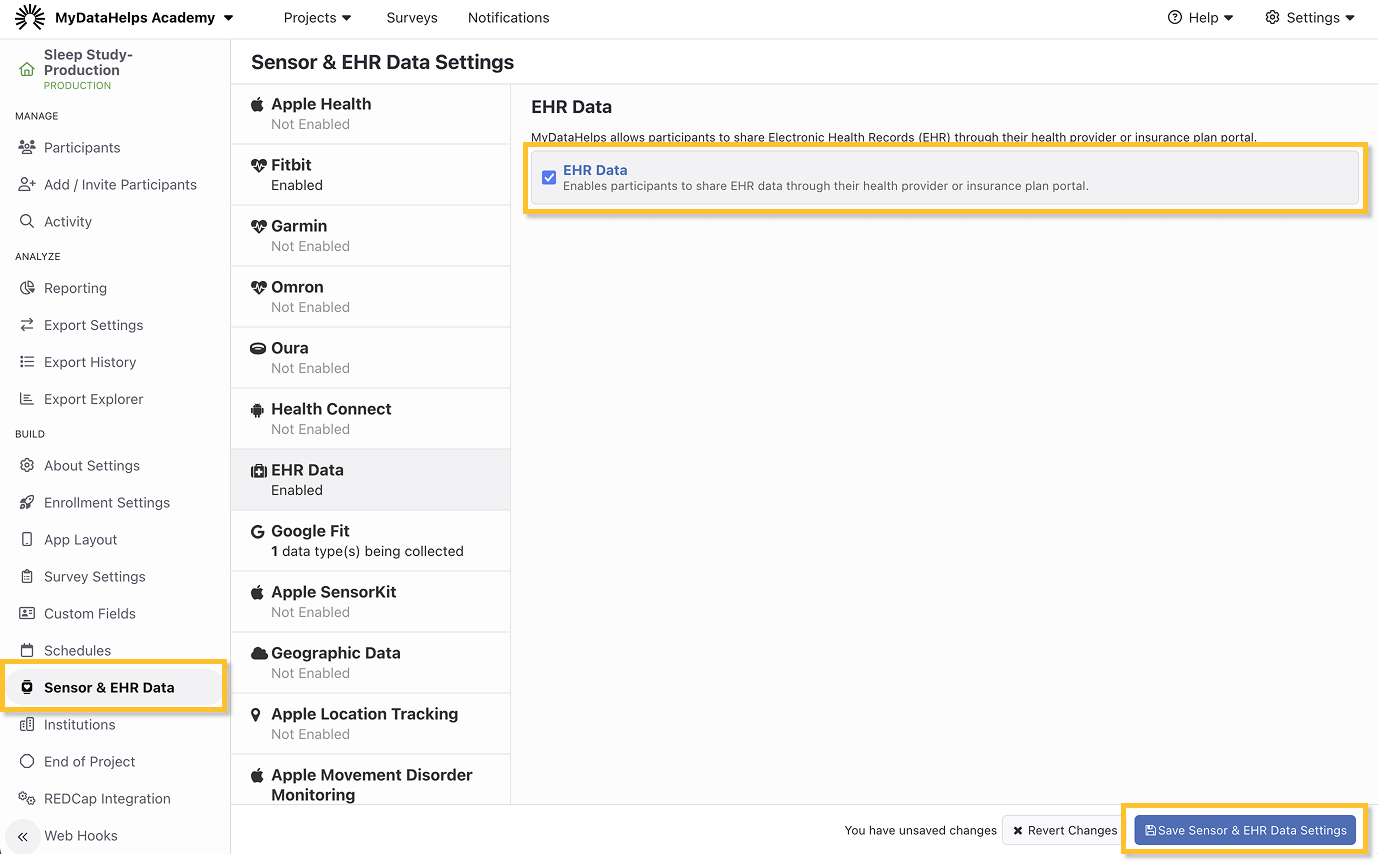Click the home icon beside Sleep Study-Production
The width and height of the screenshot is (1378, 862).
[x=27, y=70]
